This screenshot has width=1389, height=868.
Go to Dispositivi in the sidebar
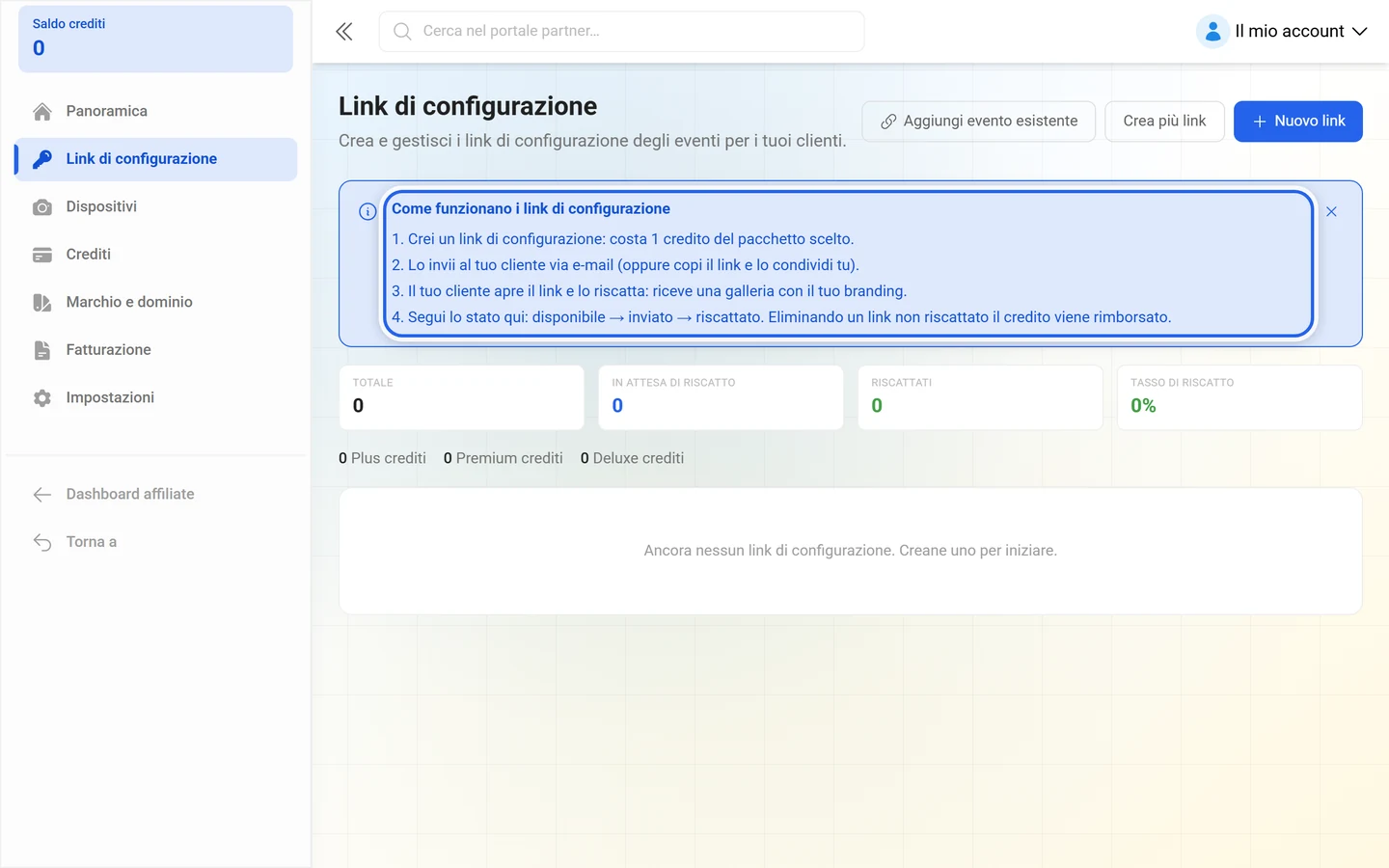(156, 207)
